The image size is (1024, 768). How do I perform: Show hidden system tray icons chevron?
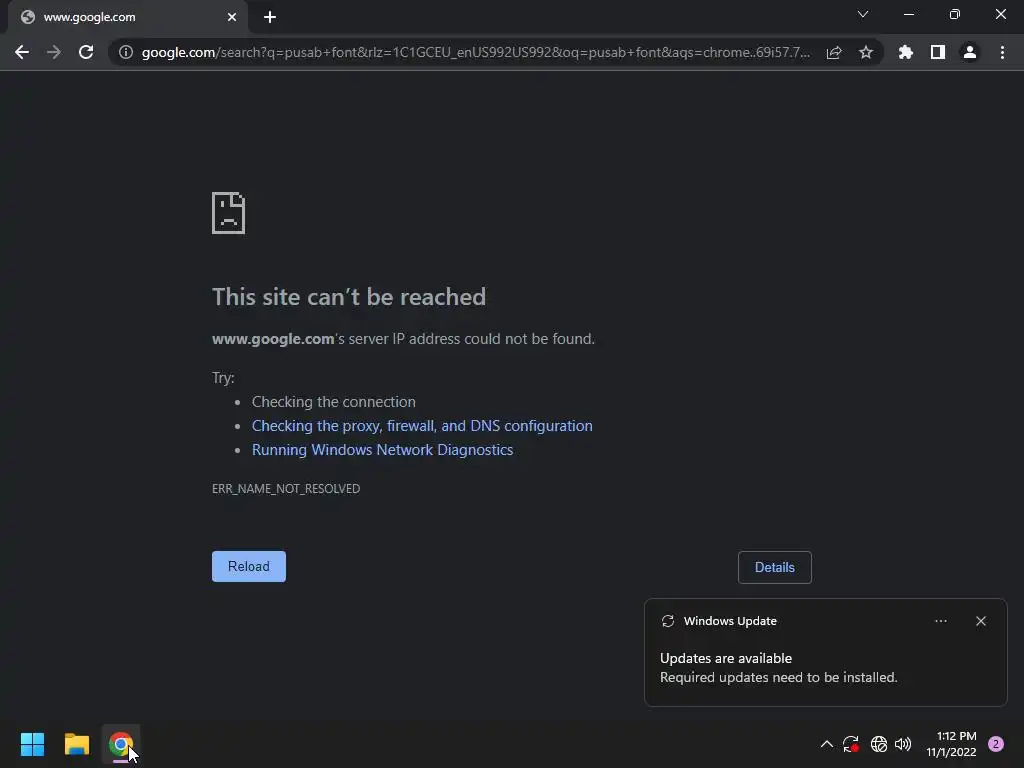click(x=827, y=744)
